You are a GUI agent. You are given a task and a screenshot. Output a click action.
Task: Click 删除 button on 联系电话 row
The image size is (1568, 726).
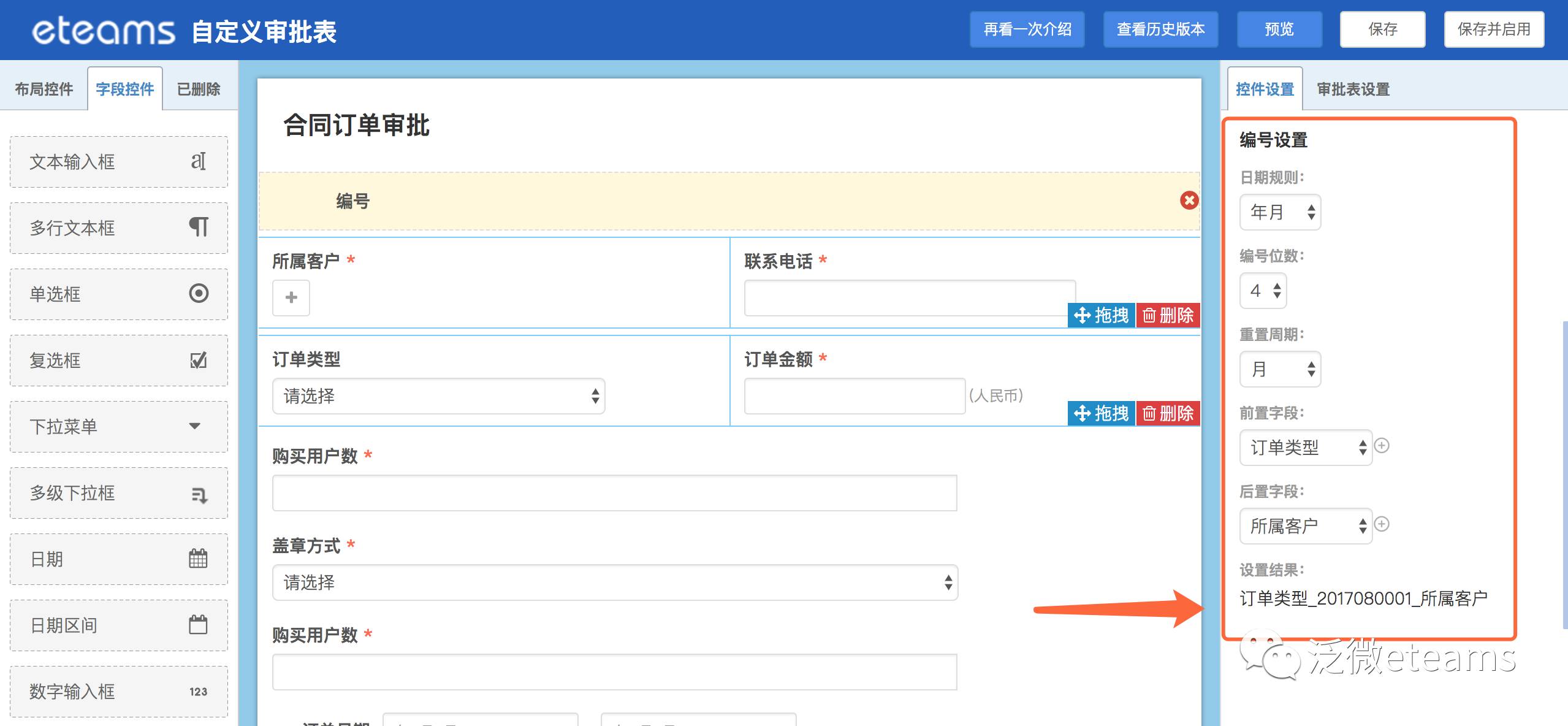pyautogui.click(x=1168, y=316)
